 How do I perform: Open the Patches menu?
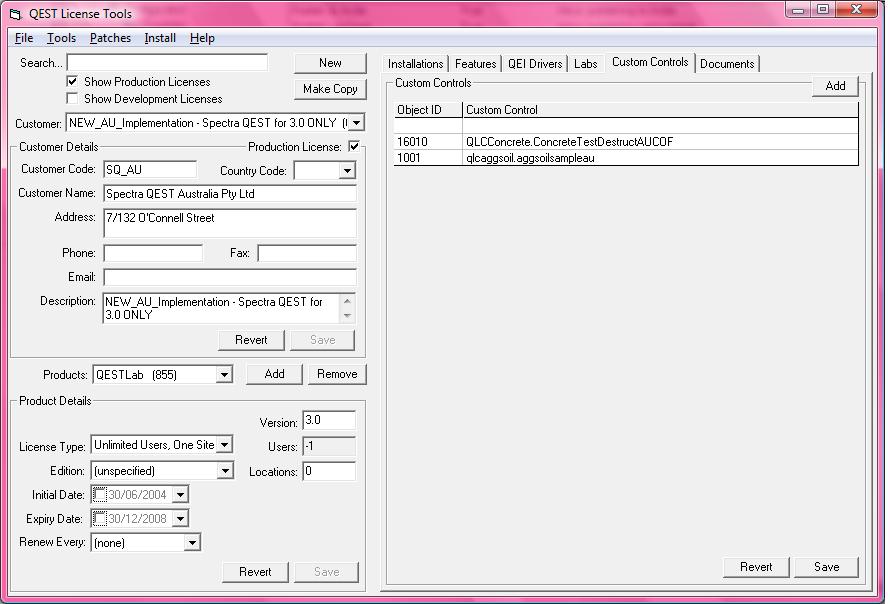[110, 38]
